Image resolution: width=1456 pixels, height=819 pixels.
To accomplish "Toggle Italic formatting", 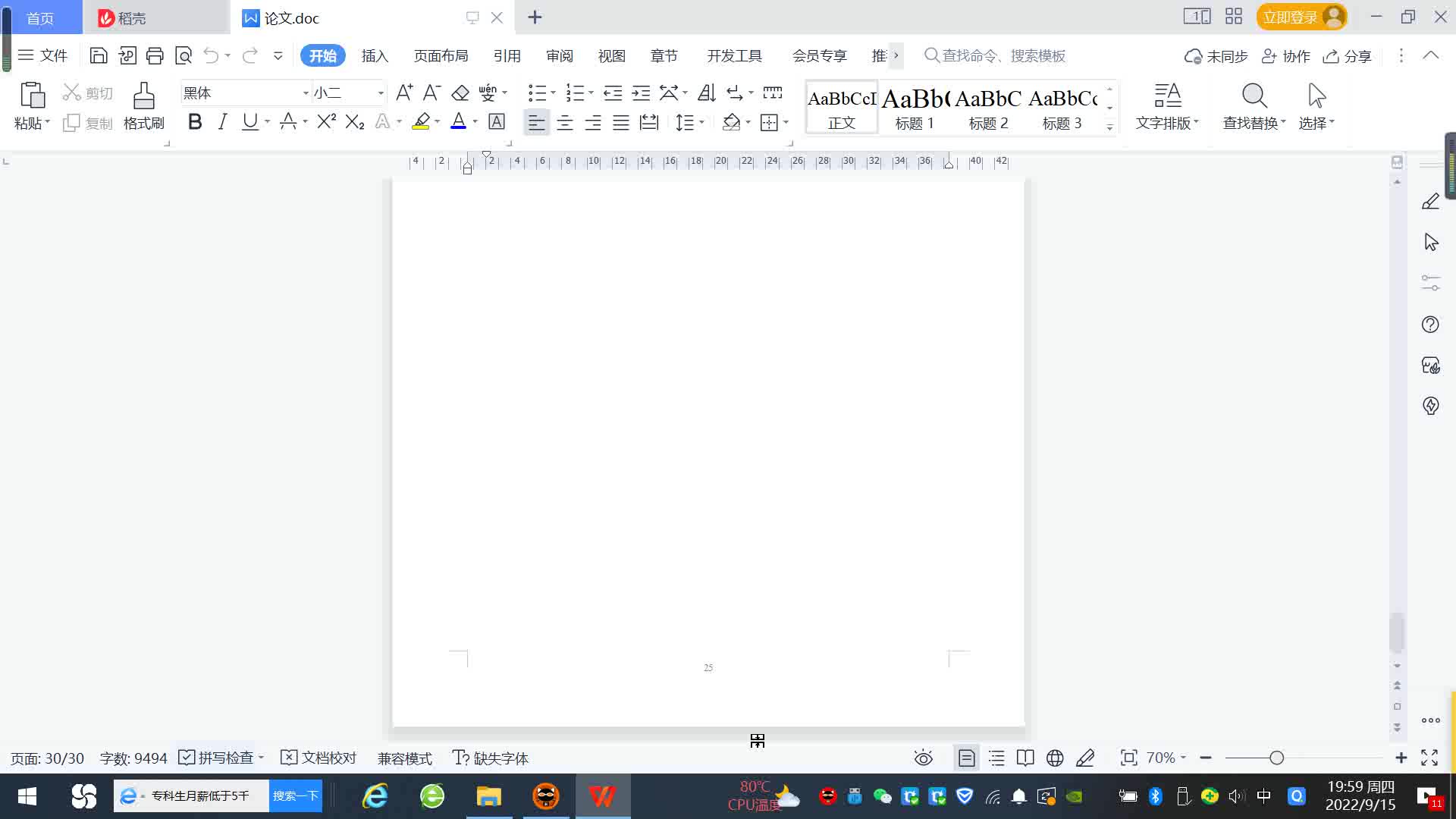I will click(222, 121).
